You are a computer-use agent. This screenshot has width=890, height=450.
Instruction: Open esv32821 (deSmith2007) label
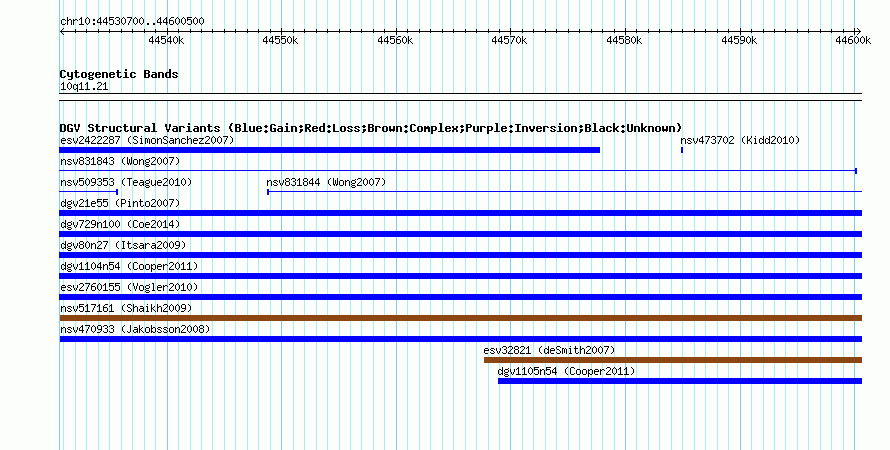(549, 350)
